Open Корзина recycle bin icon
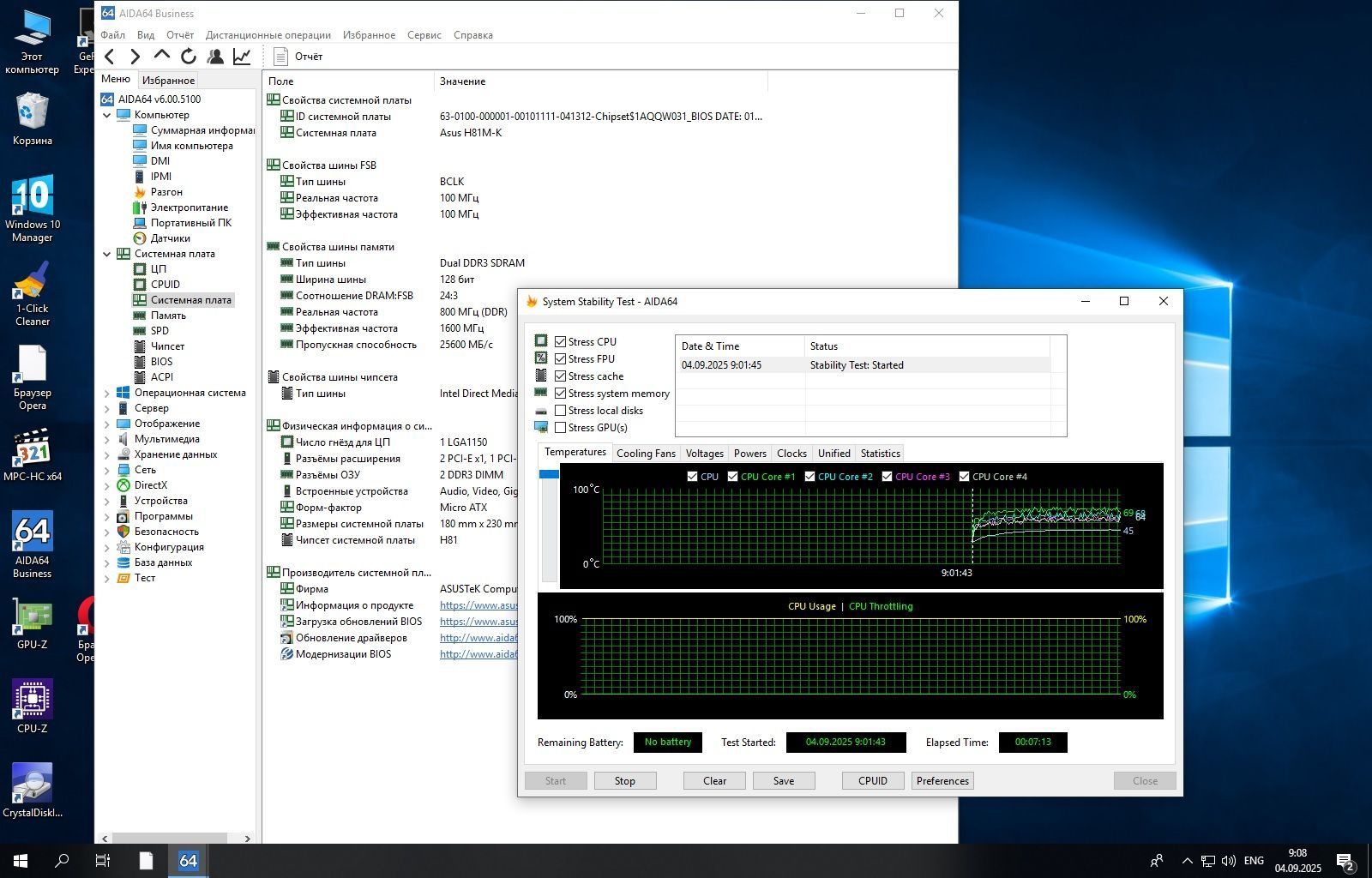This screenshot has width=1372, height=878. pos(33,119)
